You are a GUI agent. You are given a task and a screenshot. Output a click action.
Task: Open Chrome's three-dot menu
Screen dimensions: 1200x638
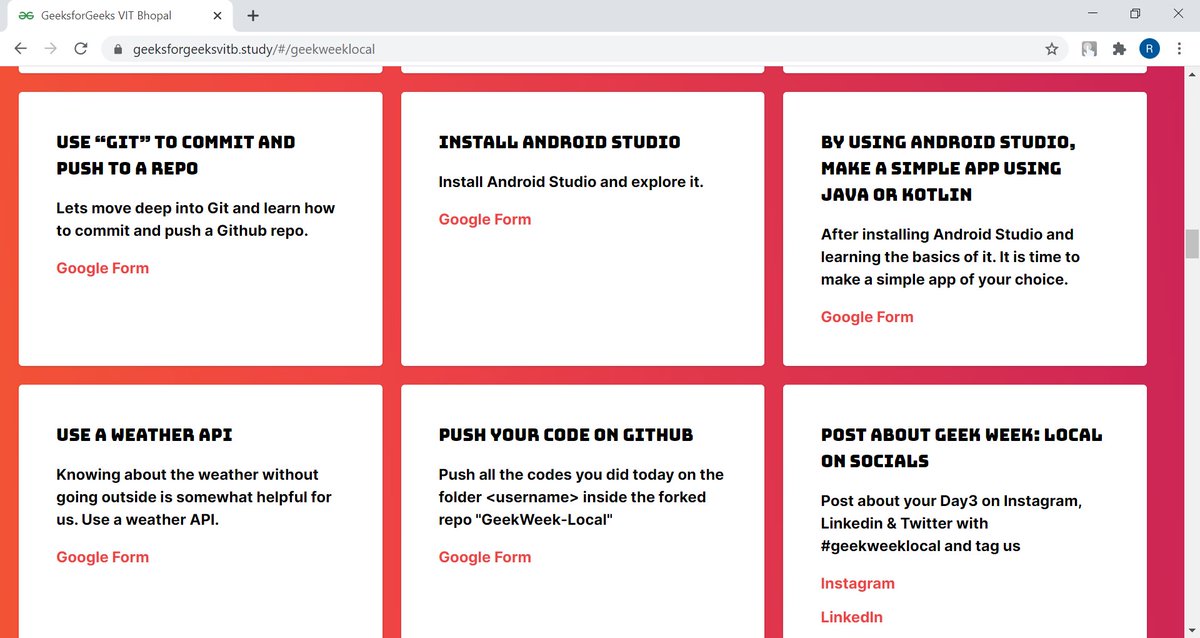pyautogui.click(x=1180, y=48)
